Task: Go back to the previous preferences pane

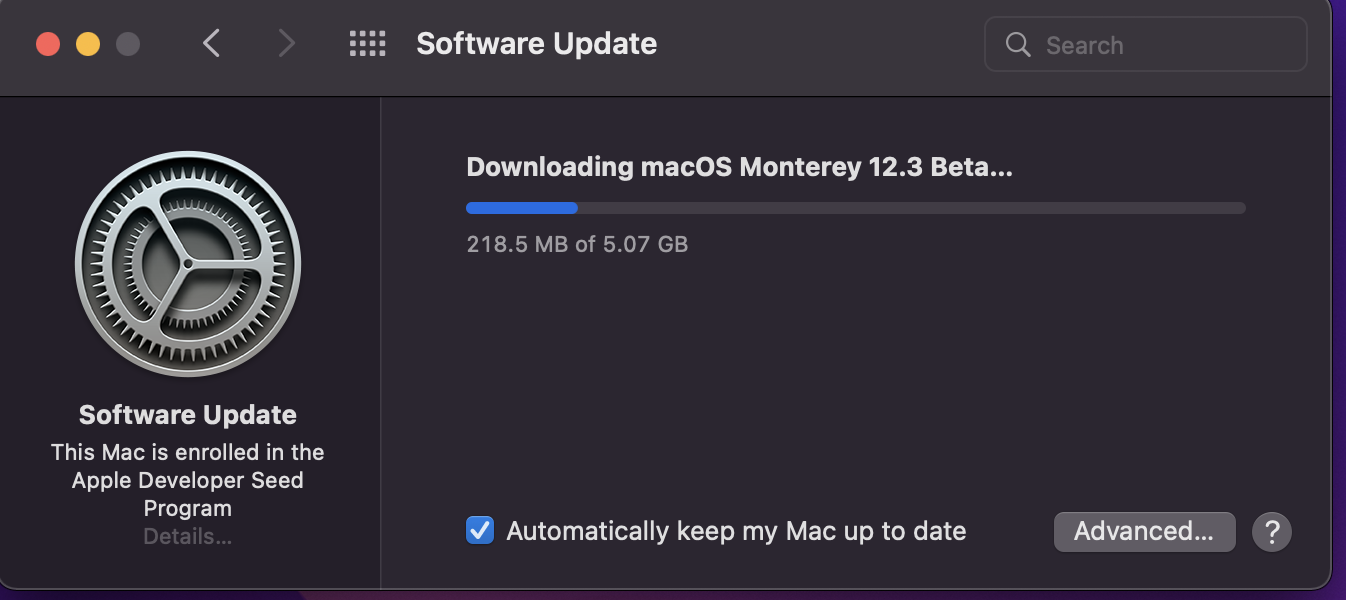Action: pos(211,44)
